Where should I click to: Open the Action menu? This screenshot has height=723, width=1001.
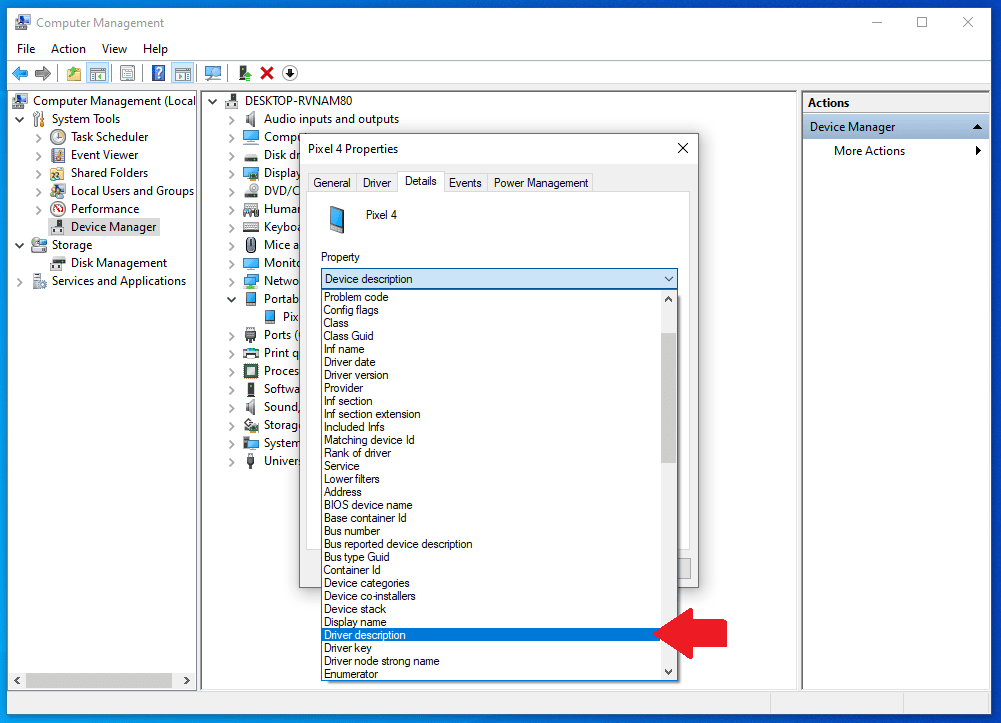pos(68,49)
